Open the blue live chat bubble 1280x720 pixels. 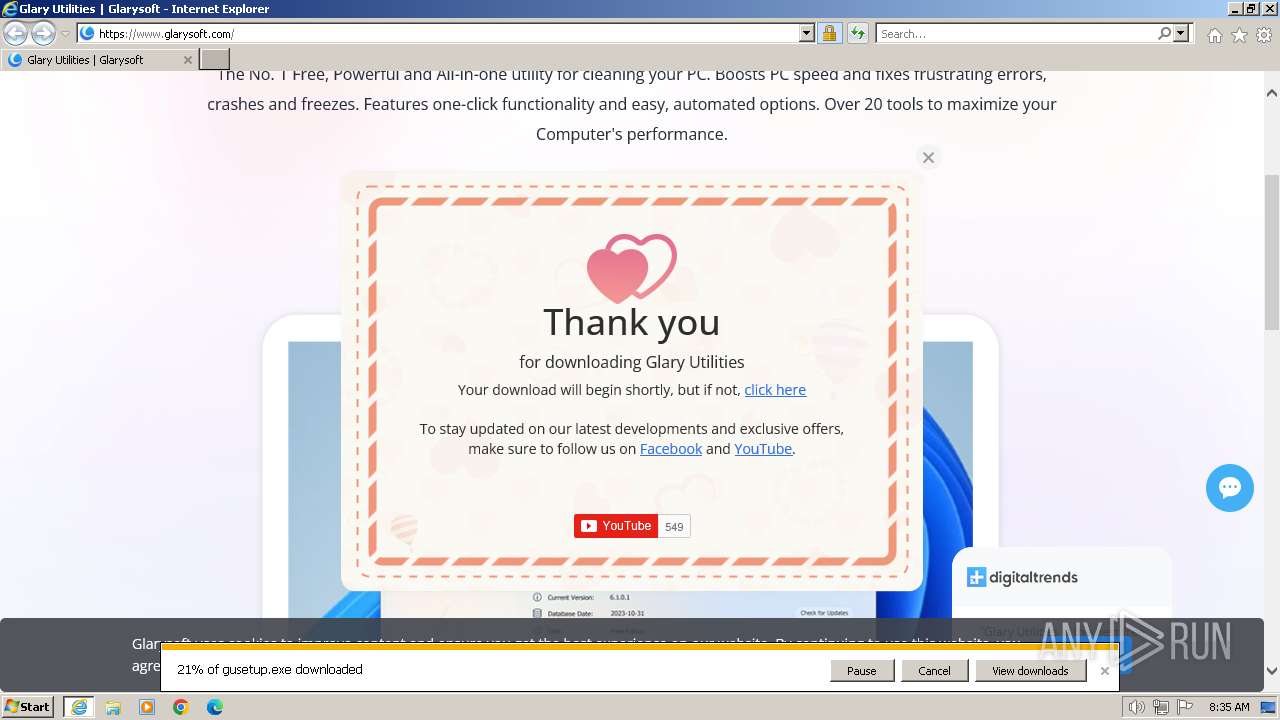coord(1230,488)
